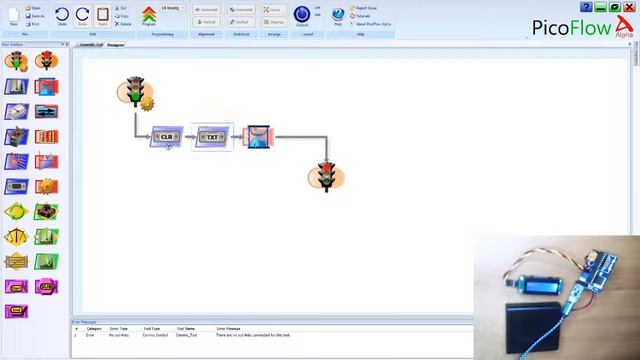Redo the last action
Image resolution: width=640 pixels, height=360 pixels.
(x=82, y=16)
